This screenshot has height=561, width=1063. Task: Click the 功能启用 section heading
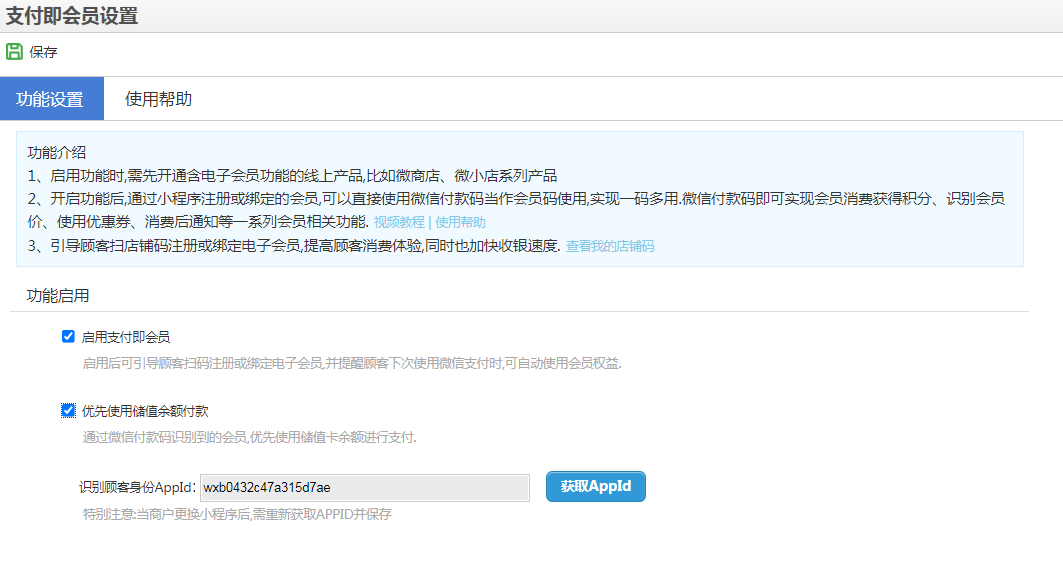(x=58, y=296)
